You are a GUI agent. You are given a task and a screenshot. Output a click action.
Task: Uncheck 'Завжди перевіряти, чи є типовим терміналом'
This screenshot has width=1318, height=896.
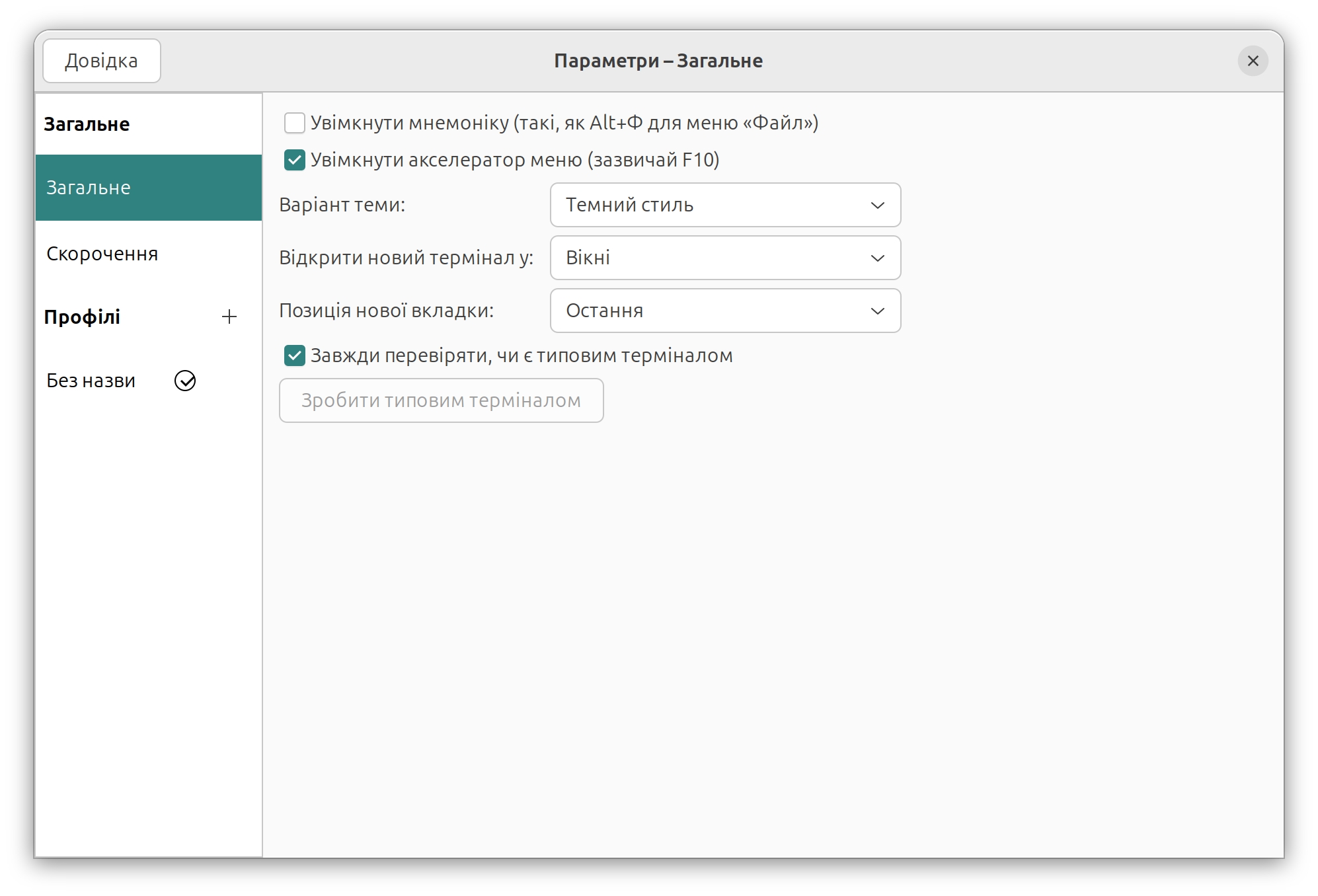pos(295,355)
